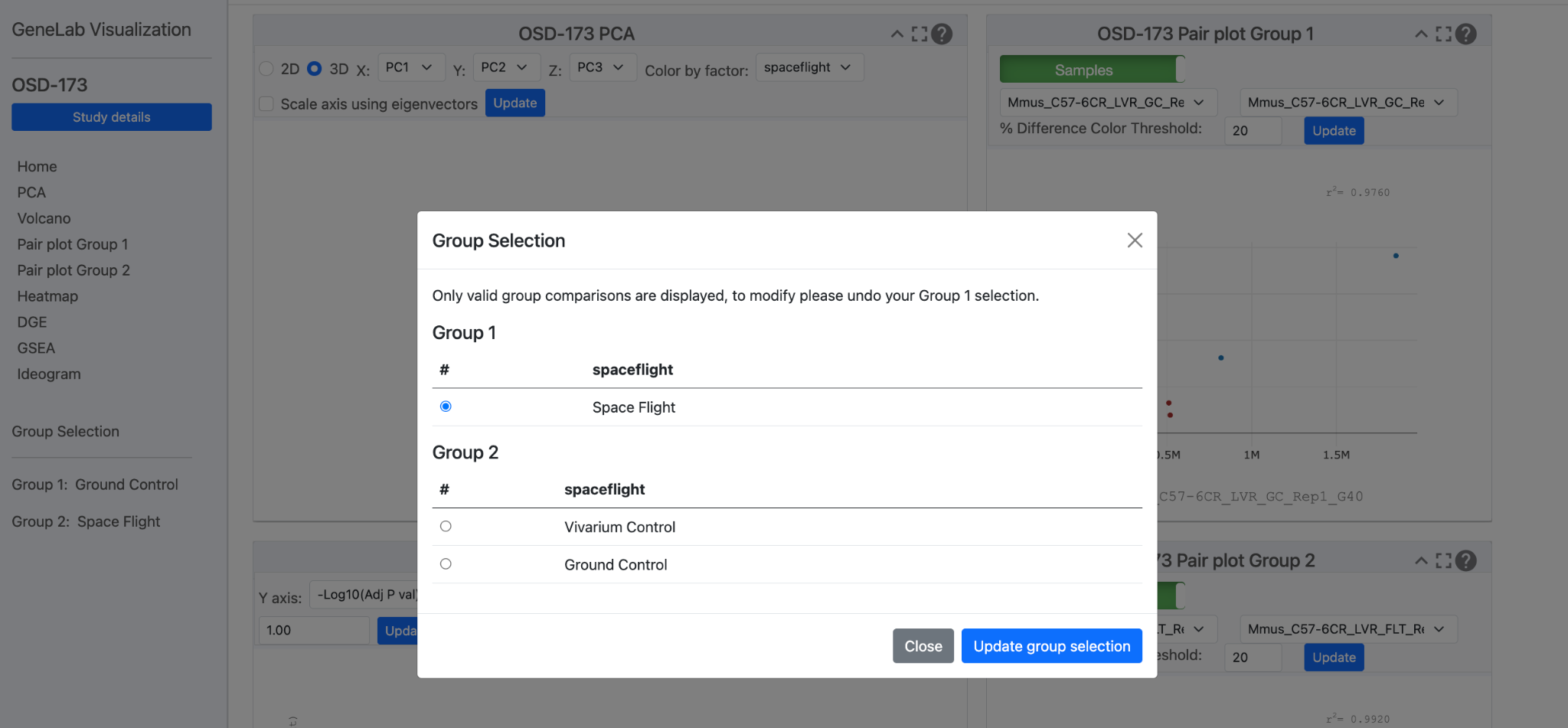1568x728 pixels.
Task: Navigate to Heatmap in sidebar
Action: (x=47, y=296)
